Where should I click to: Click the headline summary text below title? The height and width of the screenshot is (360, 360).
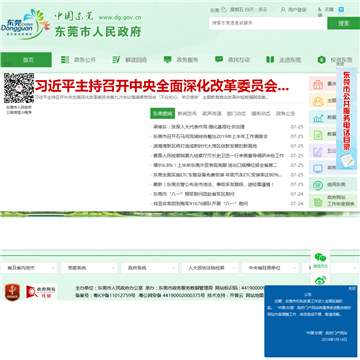pyautogui.click(x=152, y=98)
